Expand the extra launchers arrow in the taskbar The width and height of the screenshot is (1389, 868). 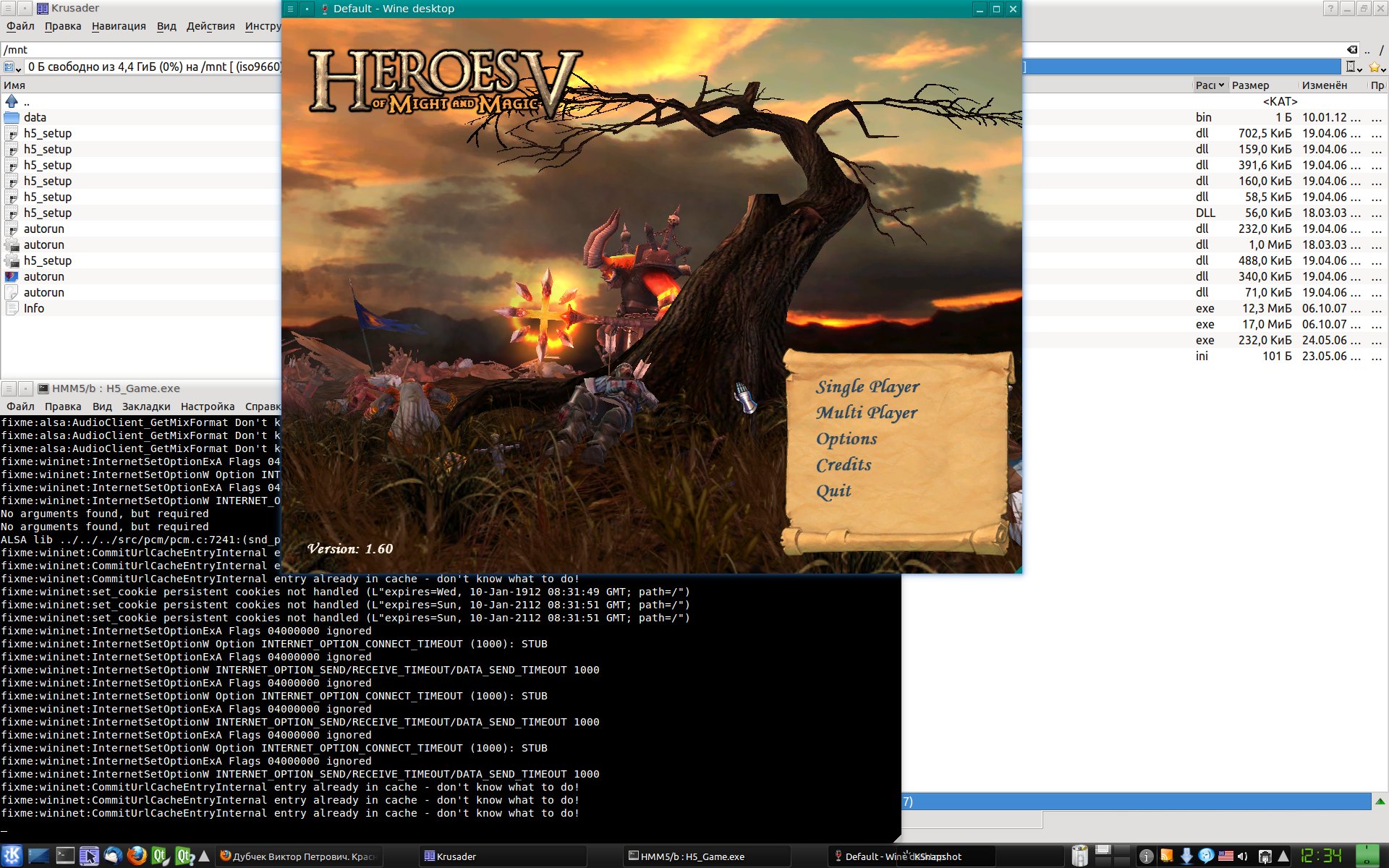tap(204, 856)
